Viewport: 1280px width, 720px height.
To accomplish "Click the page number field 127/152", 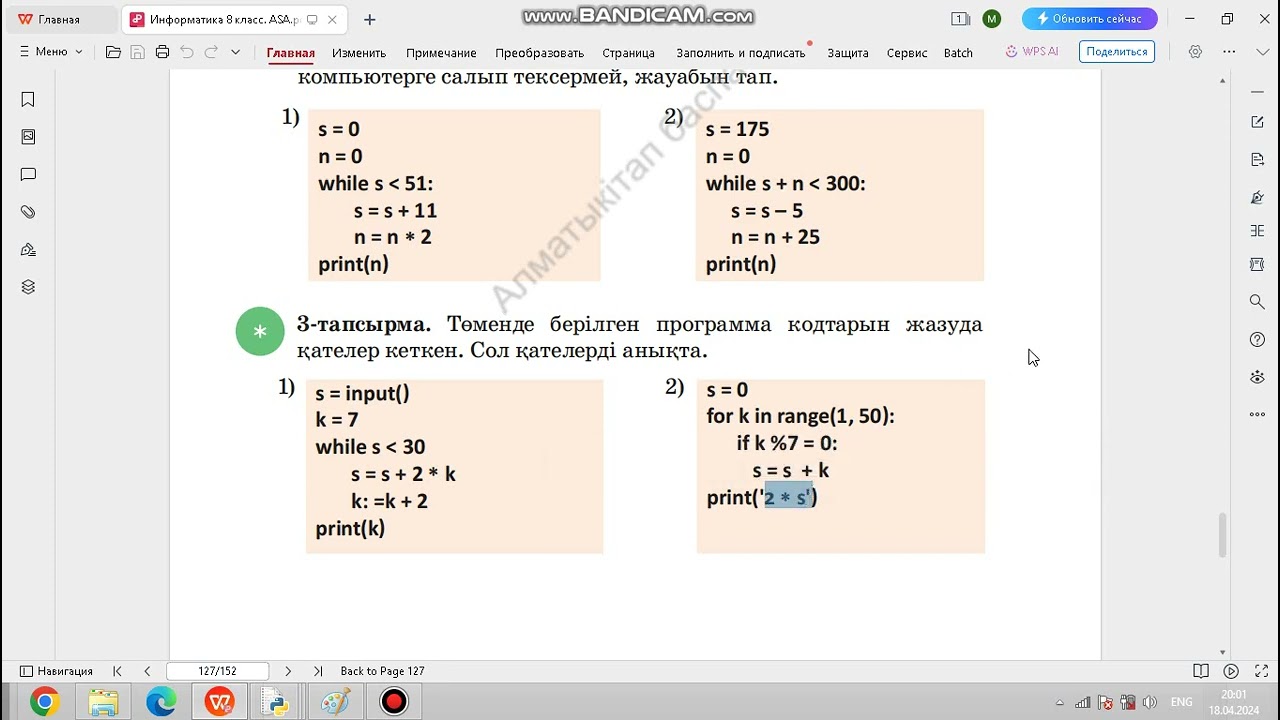I will click(x=217, y=671).
